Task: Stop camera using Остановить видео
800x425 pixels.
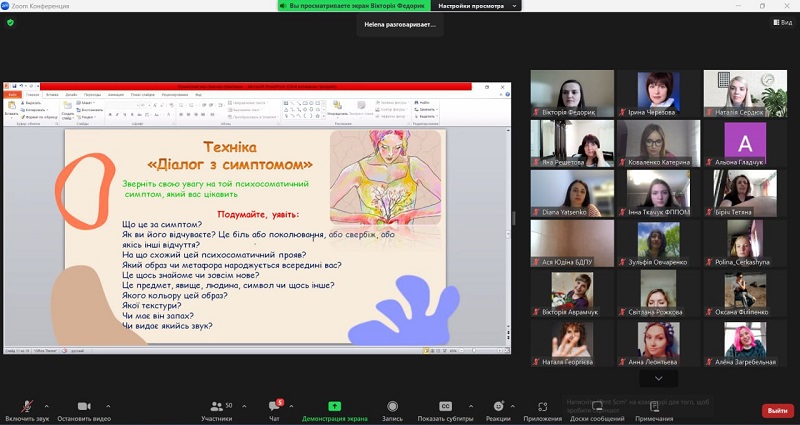Action: coord(83,410)
